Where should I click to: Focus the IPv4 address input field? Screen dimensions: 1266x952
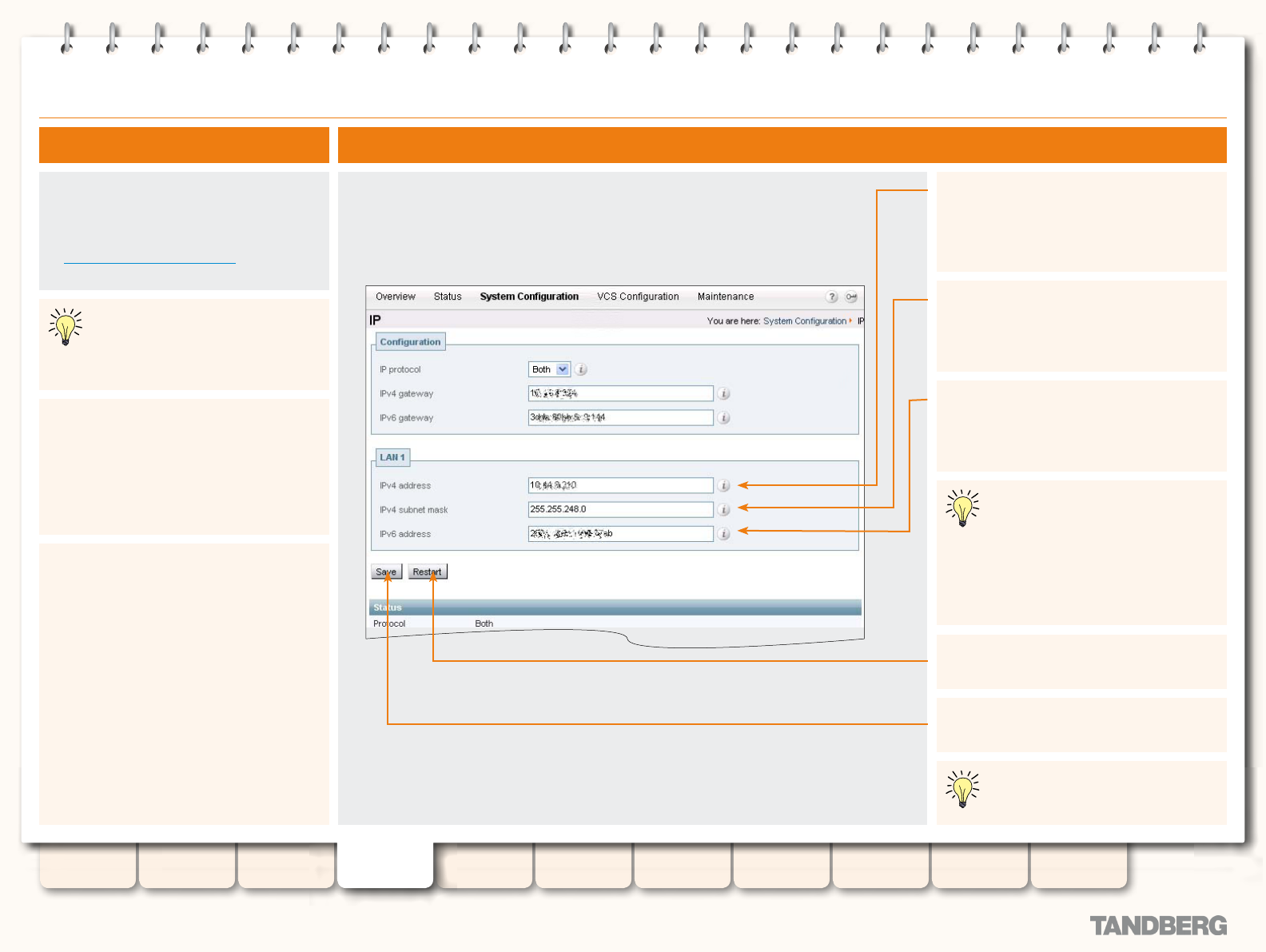point(620,485)
